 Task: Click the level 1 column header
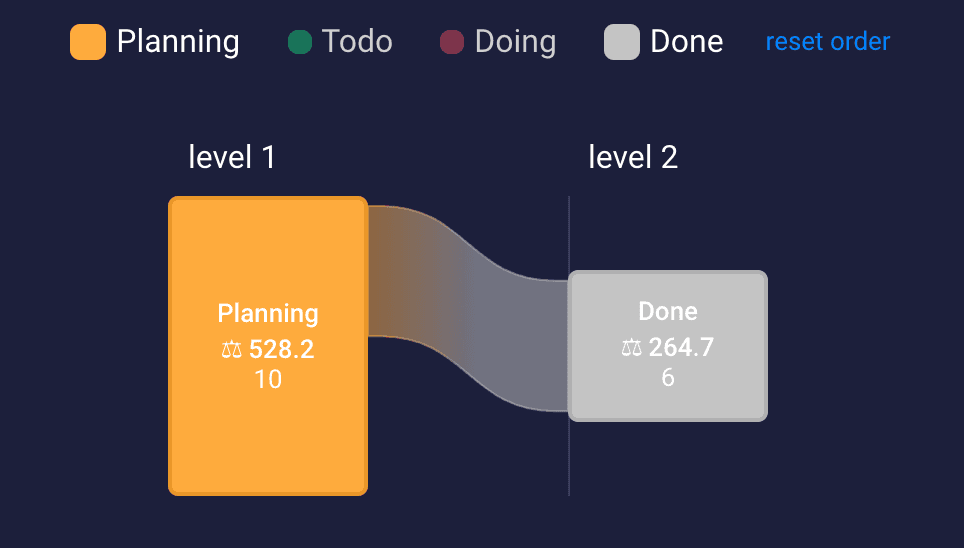[232, 157]
